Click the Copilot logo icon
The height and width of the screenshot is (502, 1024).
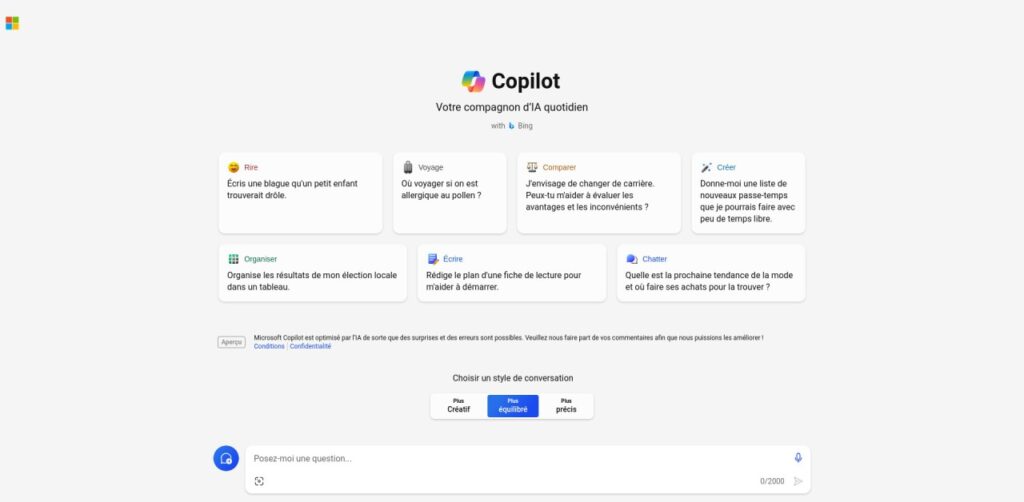coord(473,82)
